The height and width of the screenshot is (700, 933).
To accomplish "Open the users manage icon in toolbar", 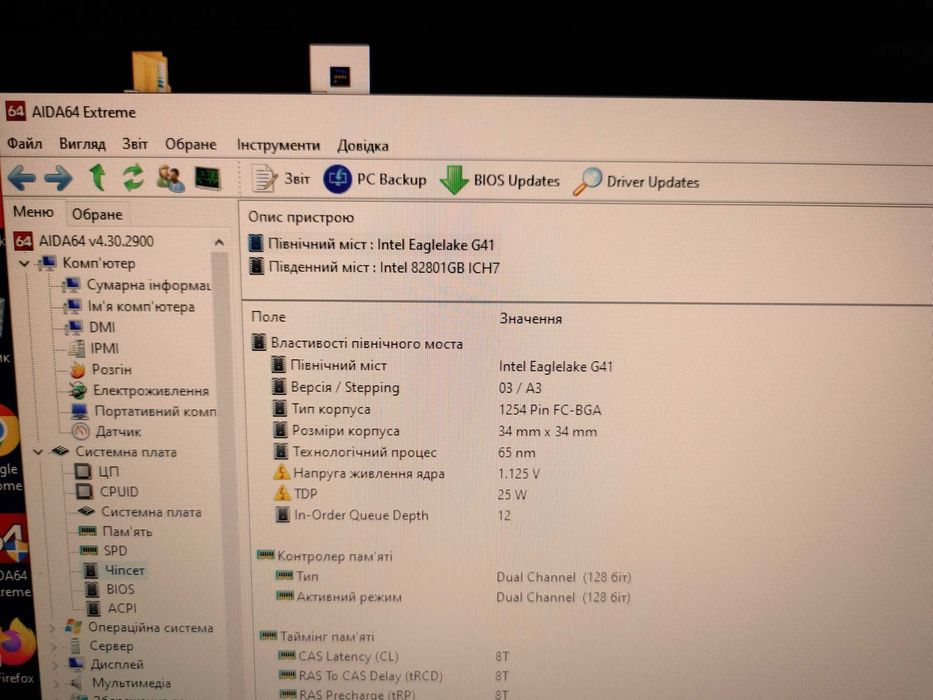I will pyautogui.click(x=170, y=179).
